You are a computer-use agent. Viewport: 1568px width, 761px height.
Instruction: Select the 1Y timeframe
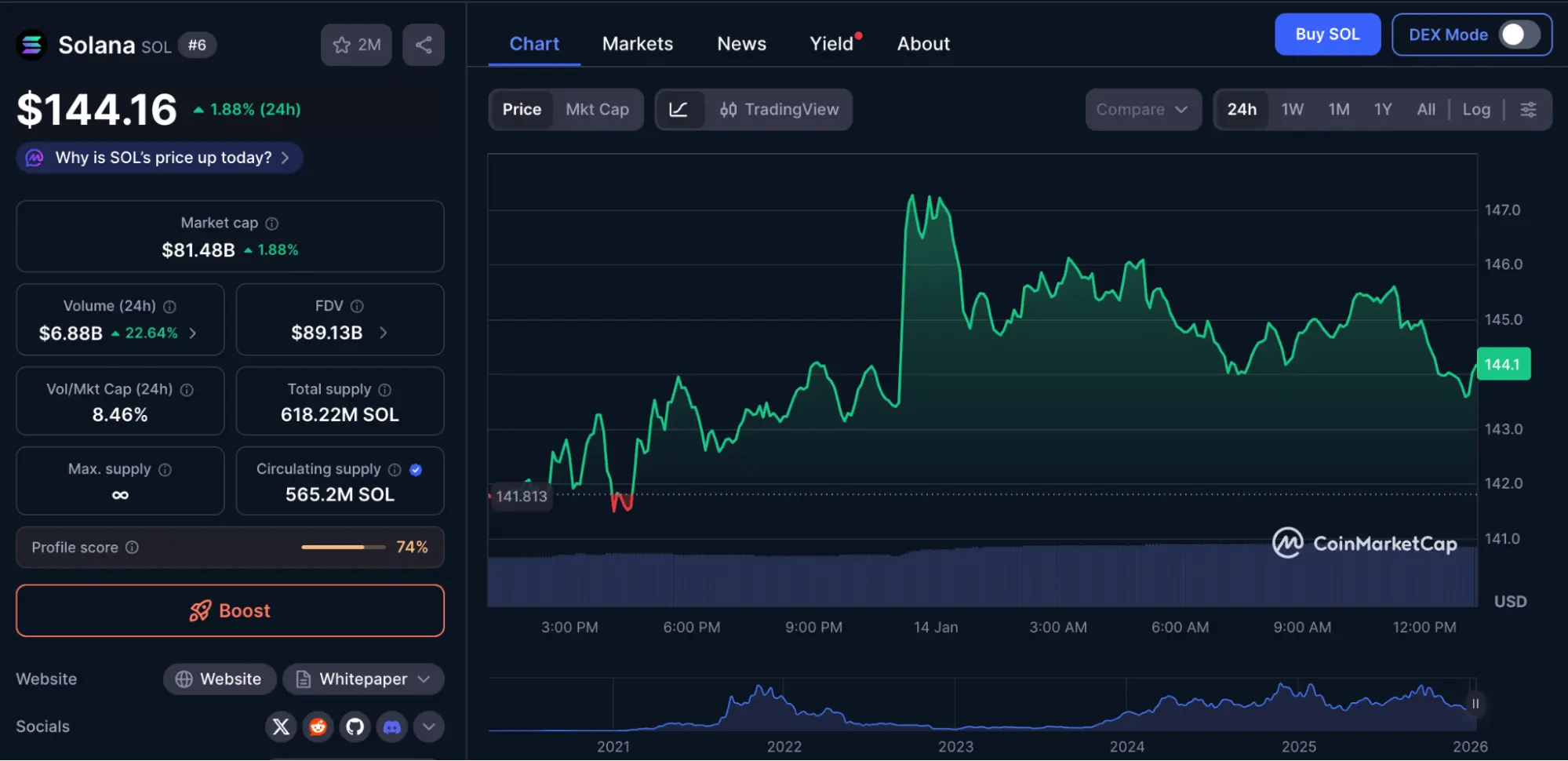[1382, 109]
